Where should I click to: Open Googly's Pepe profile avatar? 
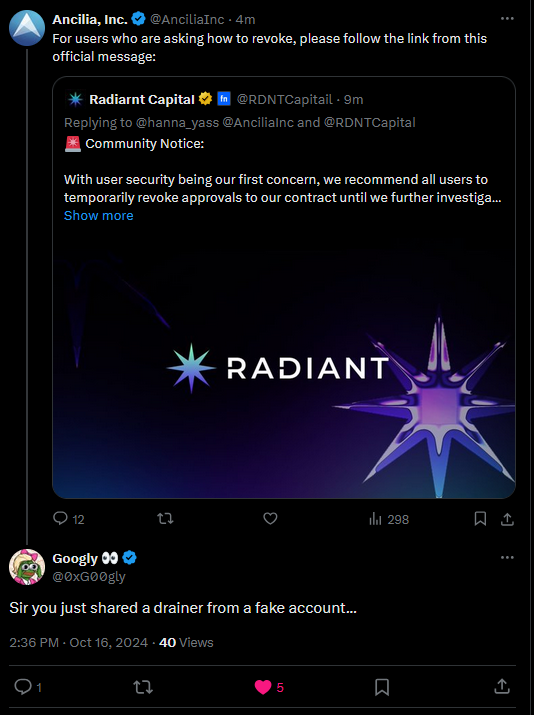[x=27, y=567]
